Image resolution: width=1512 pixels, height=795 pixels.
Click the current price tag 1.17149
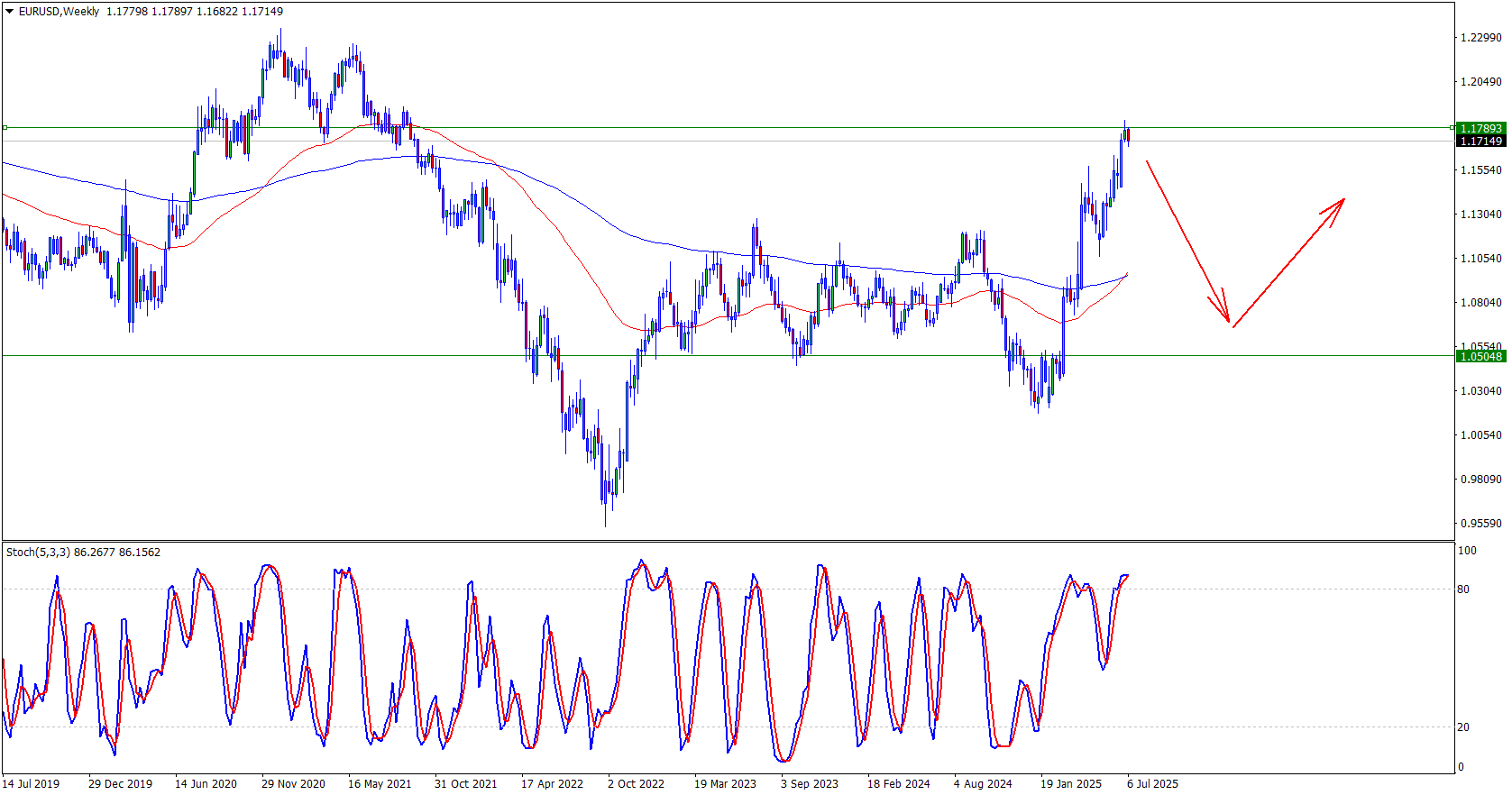1480,142
